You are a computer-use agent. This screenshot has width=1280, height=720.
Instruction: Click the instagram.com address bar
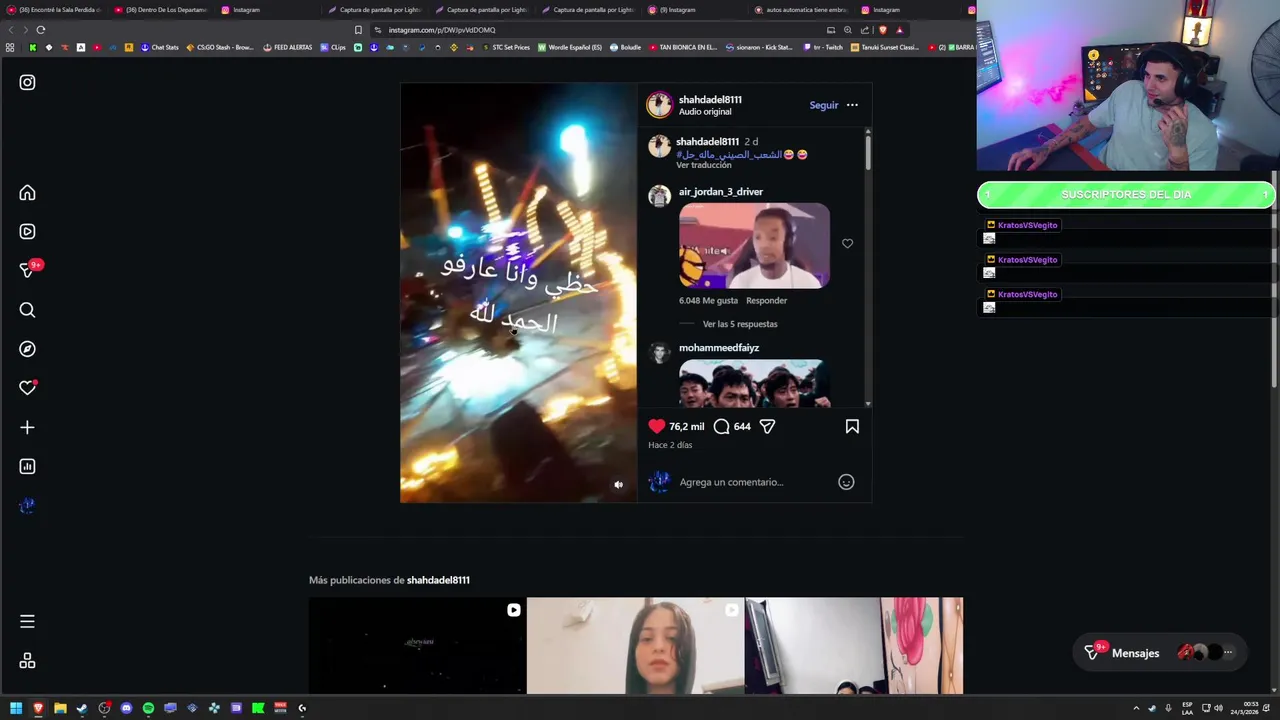[600, 30]
